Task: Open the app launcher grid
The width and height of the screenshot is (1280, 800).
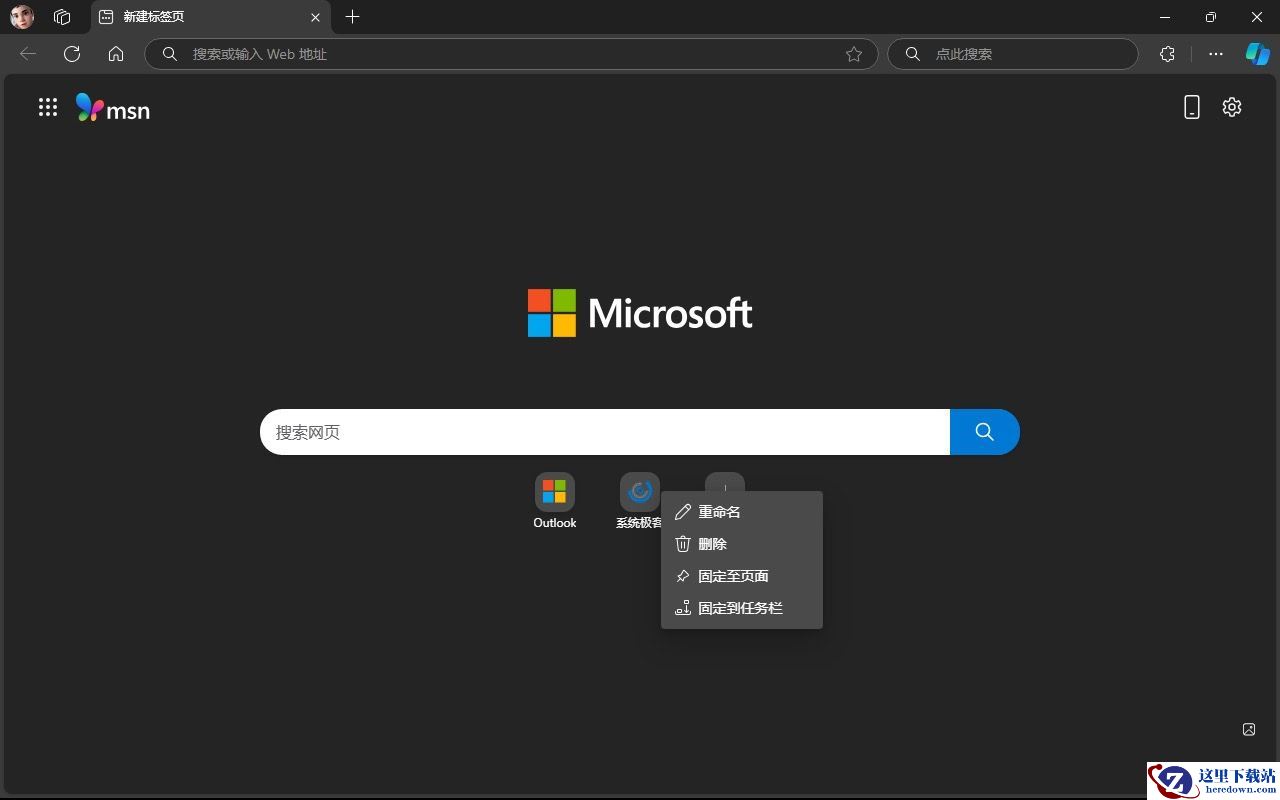Action: tap(48, 107)
